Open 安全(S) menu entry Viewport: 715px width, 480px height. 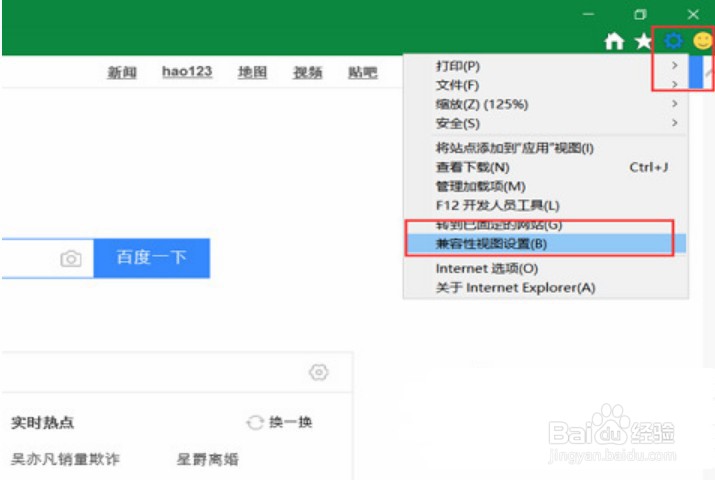point(546,124)
